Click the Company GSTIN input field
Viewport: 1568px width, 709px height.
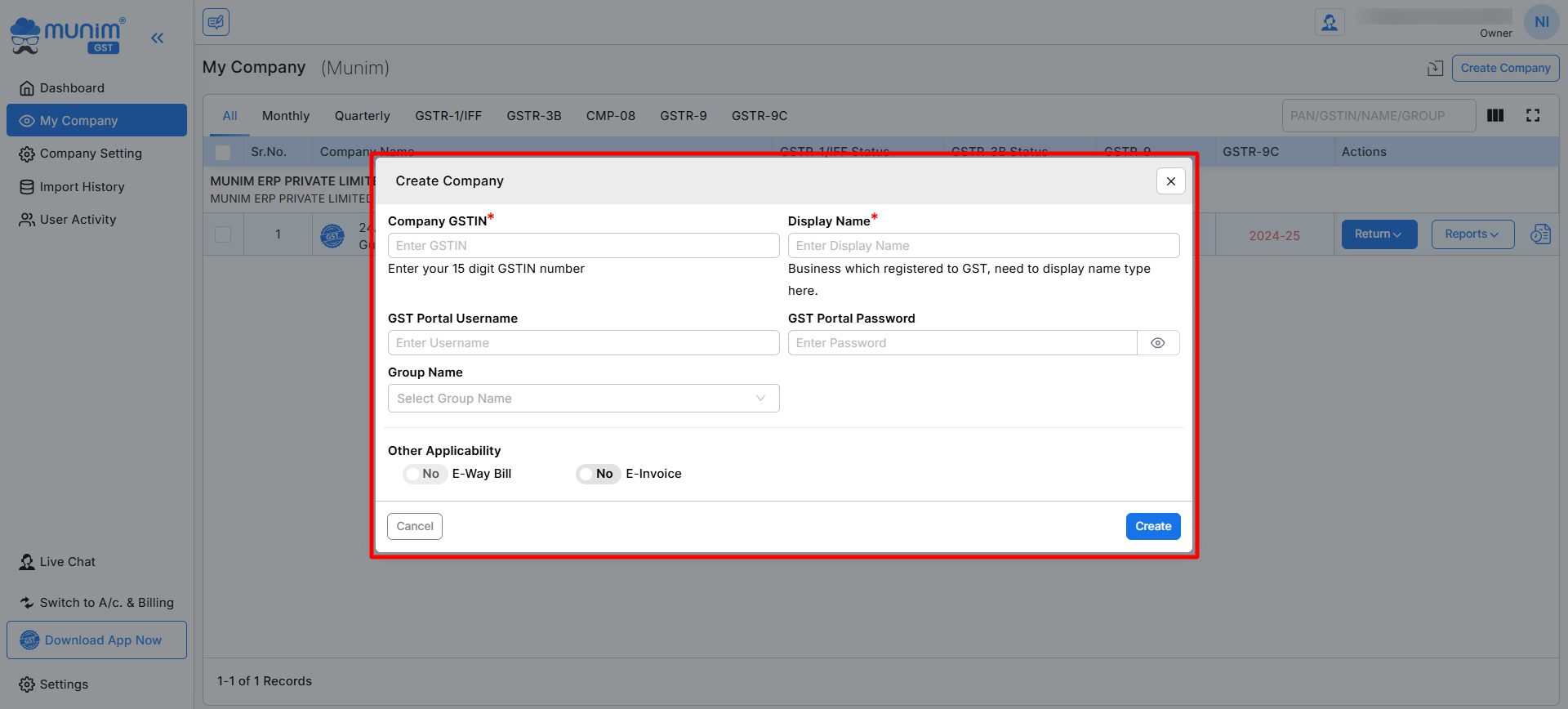point(583,246)
